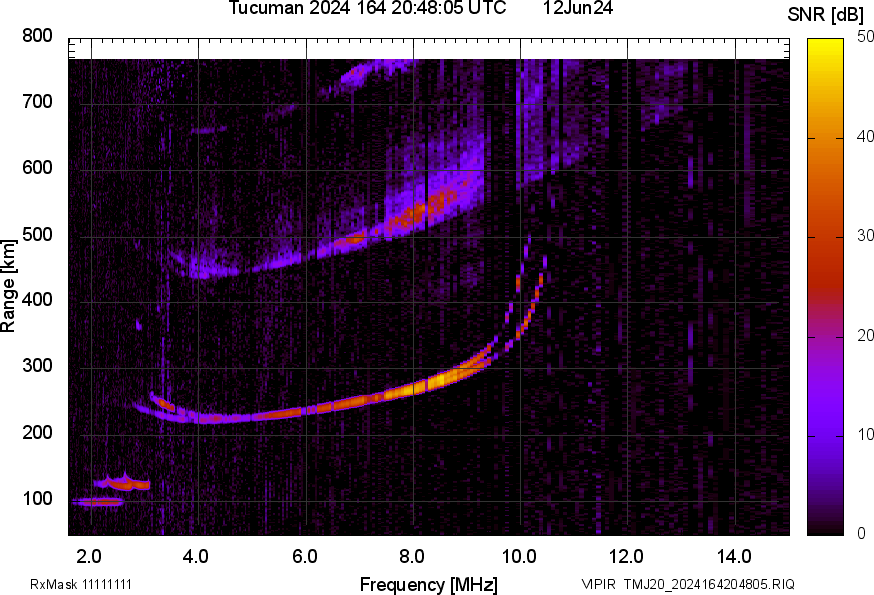
Task: Click colorbar tick value '20'
Action: (865, 336)
